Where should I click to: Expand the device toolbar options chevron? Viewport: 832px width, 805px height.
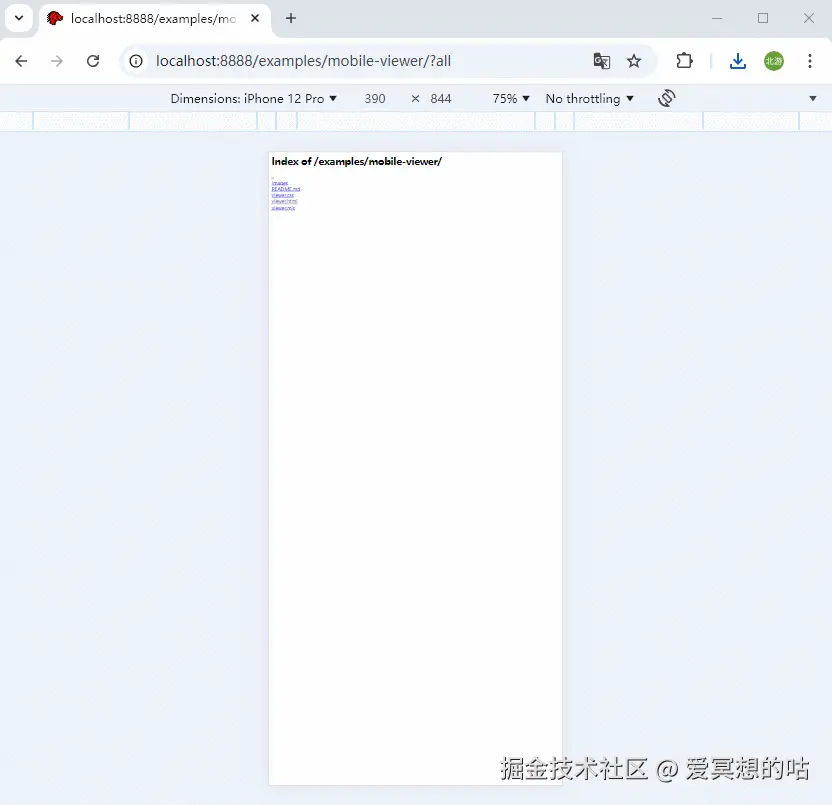(x=812, y=98)
